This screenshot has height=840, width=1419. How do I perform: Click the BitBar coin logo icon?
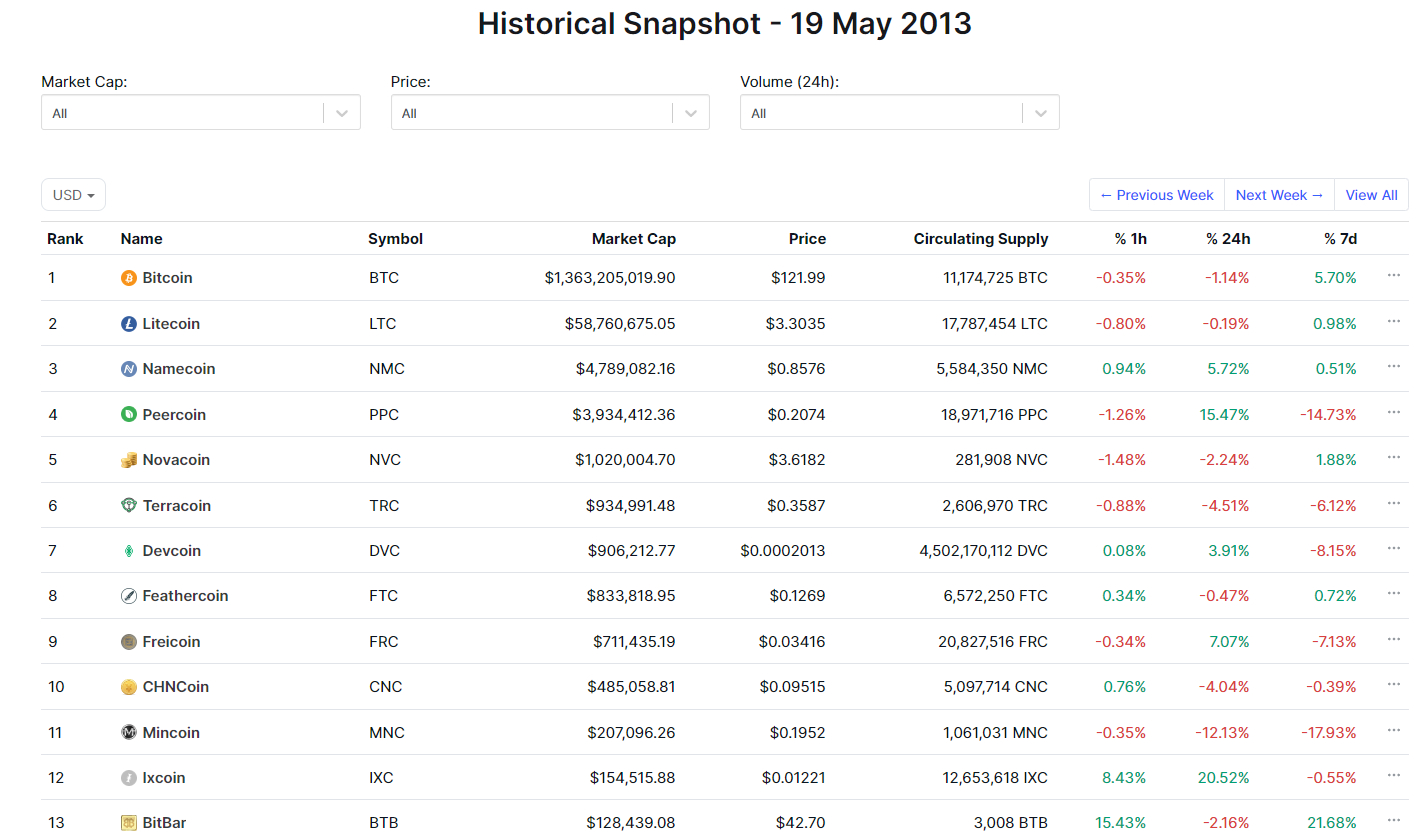tap(128, 823)
